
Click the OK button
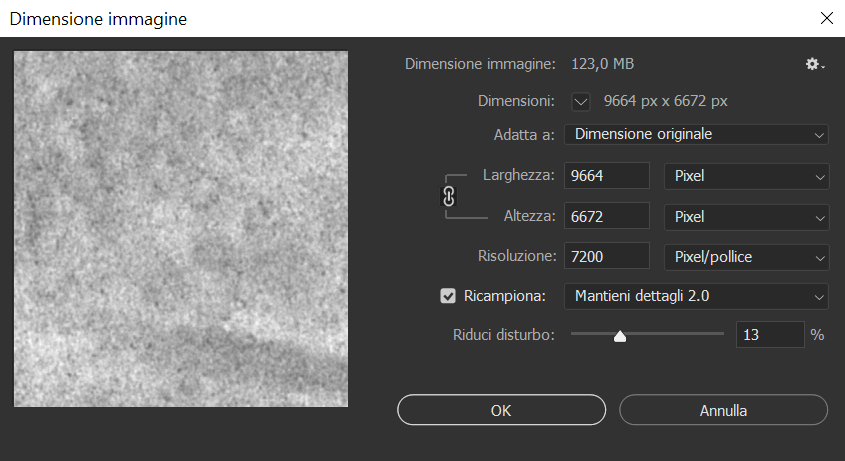[501, 410]
